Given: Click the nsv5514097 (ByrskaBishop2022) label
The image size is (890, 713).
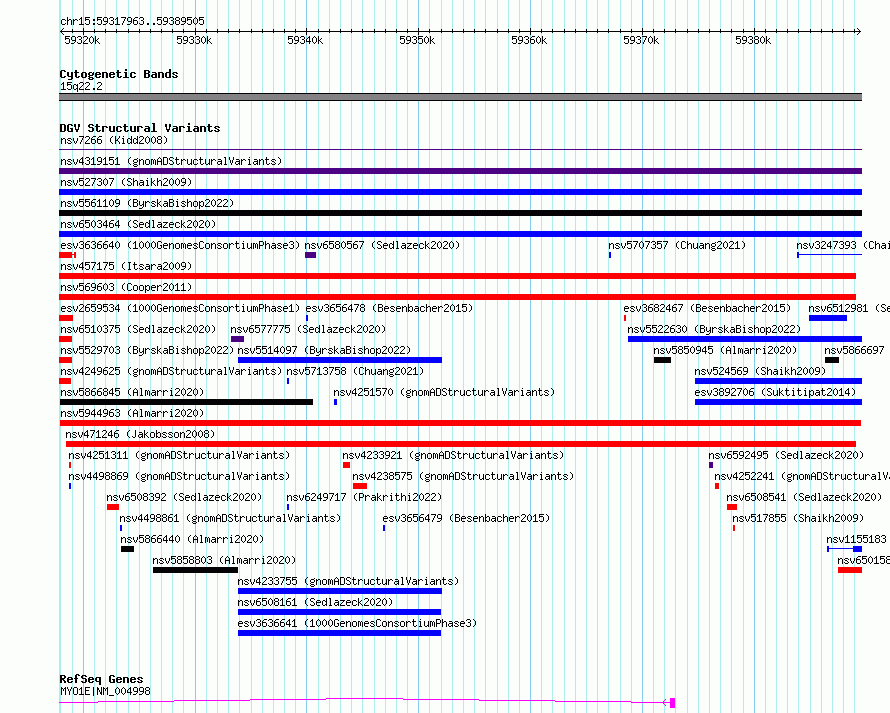Looking at the screenshot, I should click(x=324, y=350).
